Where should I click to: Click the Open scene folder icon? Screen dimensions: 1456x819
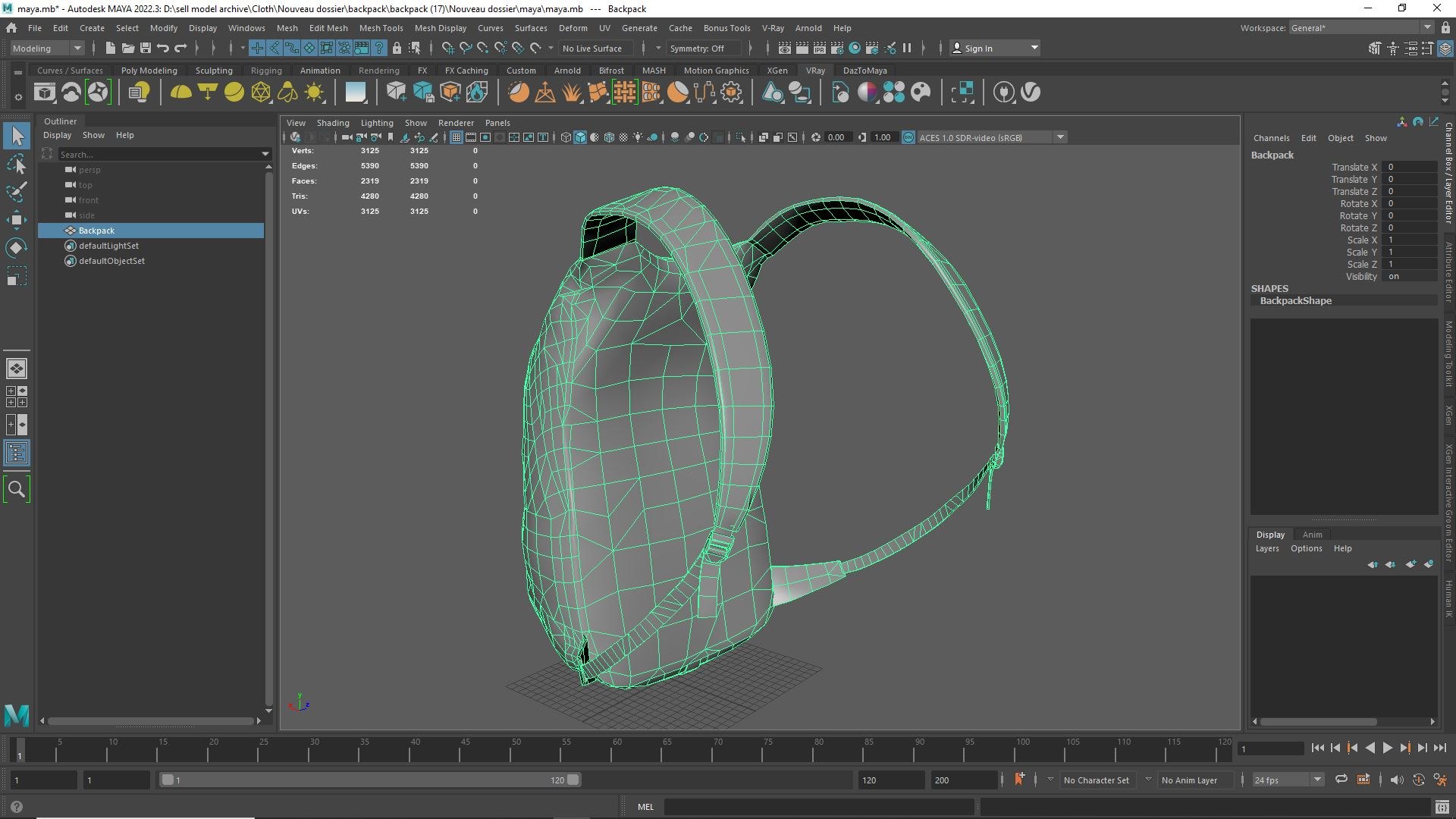128,48
